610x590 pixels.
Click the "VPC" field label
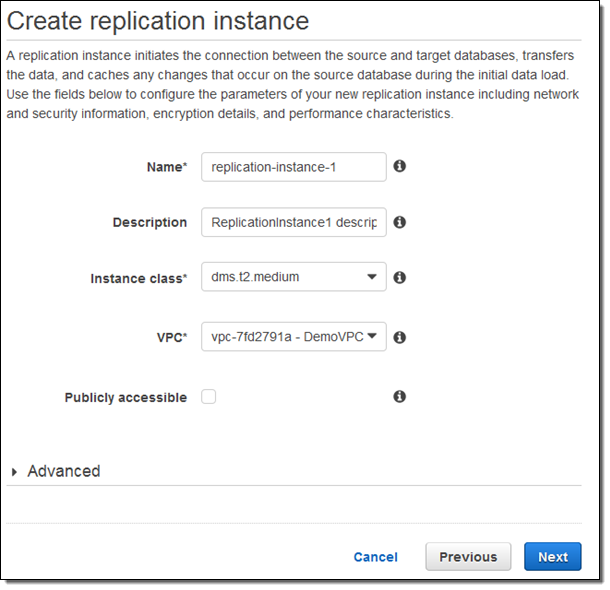(169, 338)
